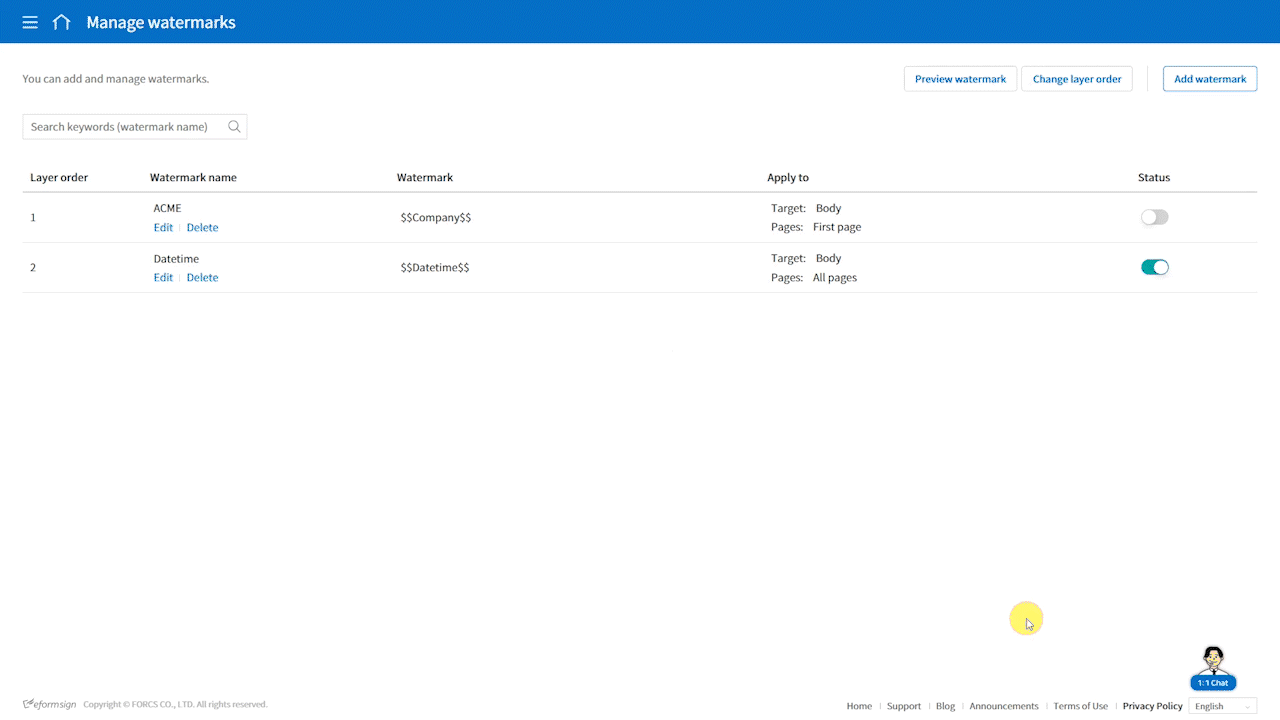The image size is (1280, 720).
Task: Delete the ACME watermark
Action: (202, 228)
